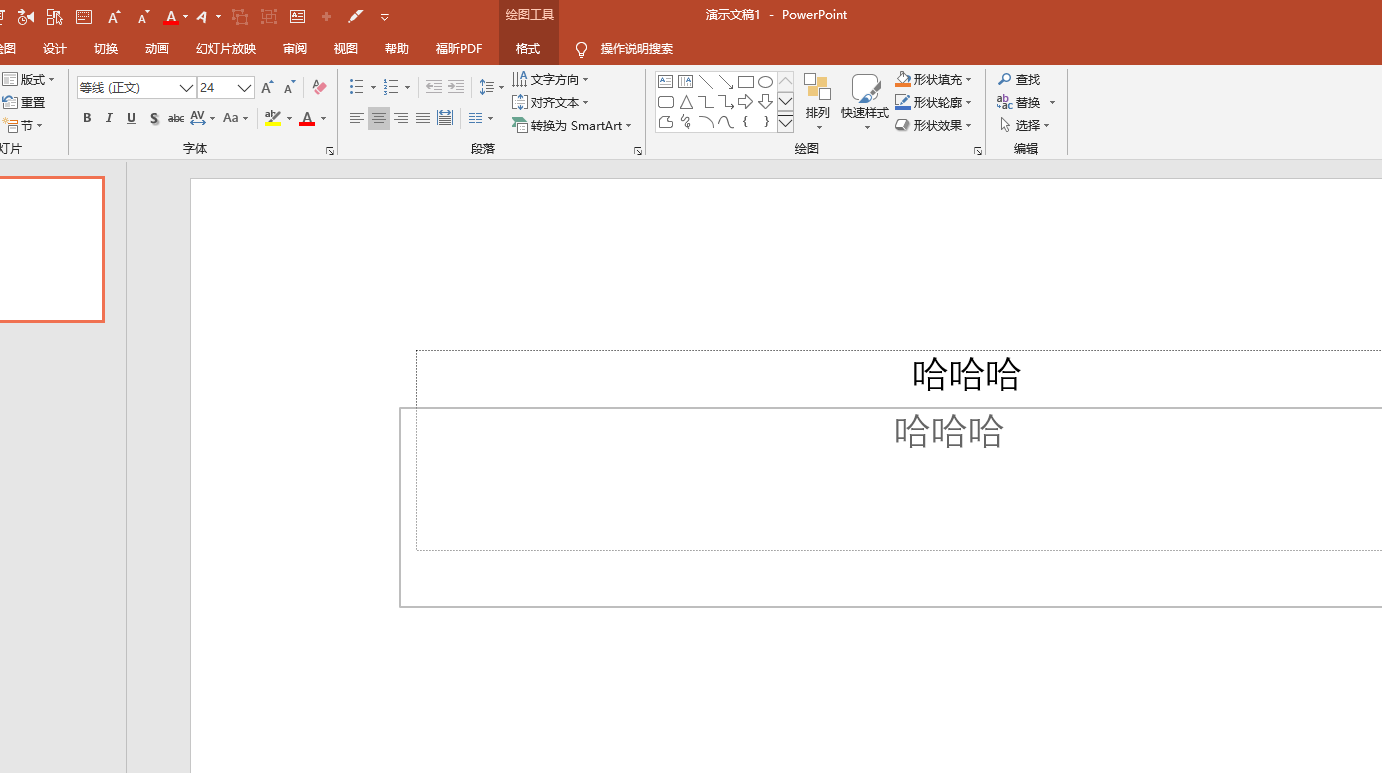Align text to the left

(357, 118)
